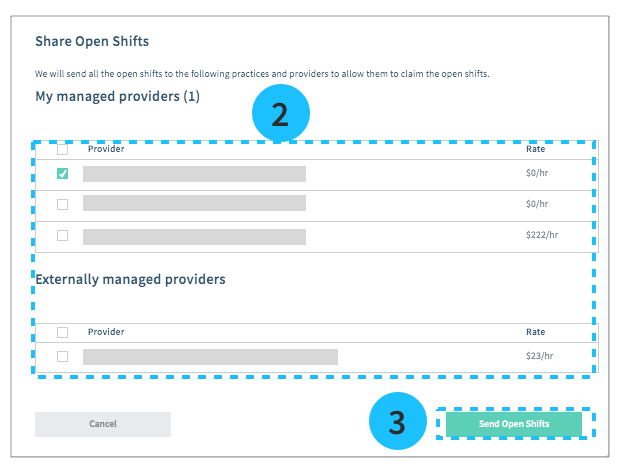Click Rate column header in managed providers table
The height and width of the screenshot is (473, 619).
(536, 150)
